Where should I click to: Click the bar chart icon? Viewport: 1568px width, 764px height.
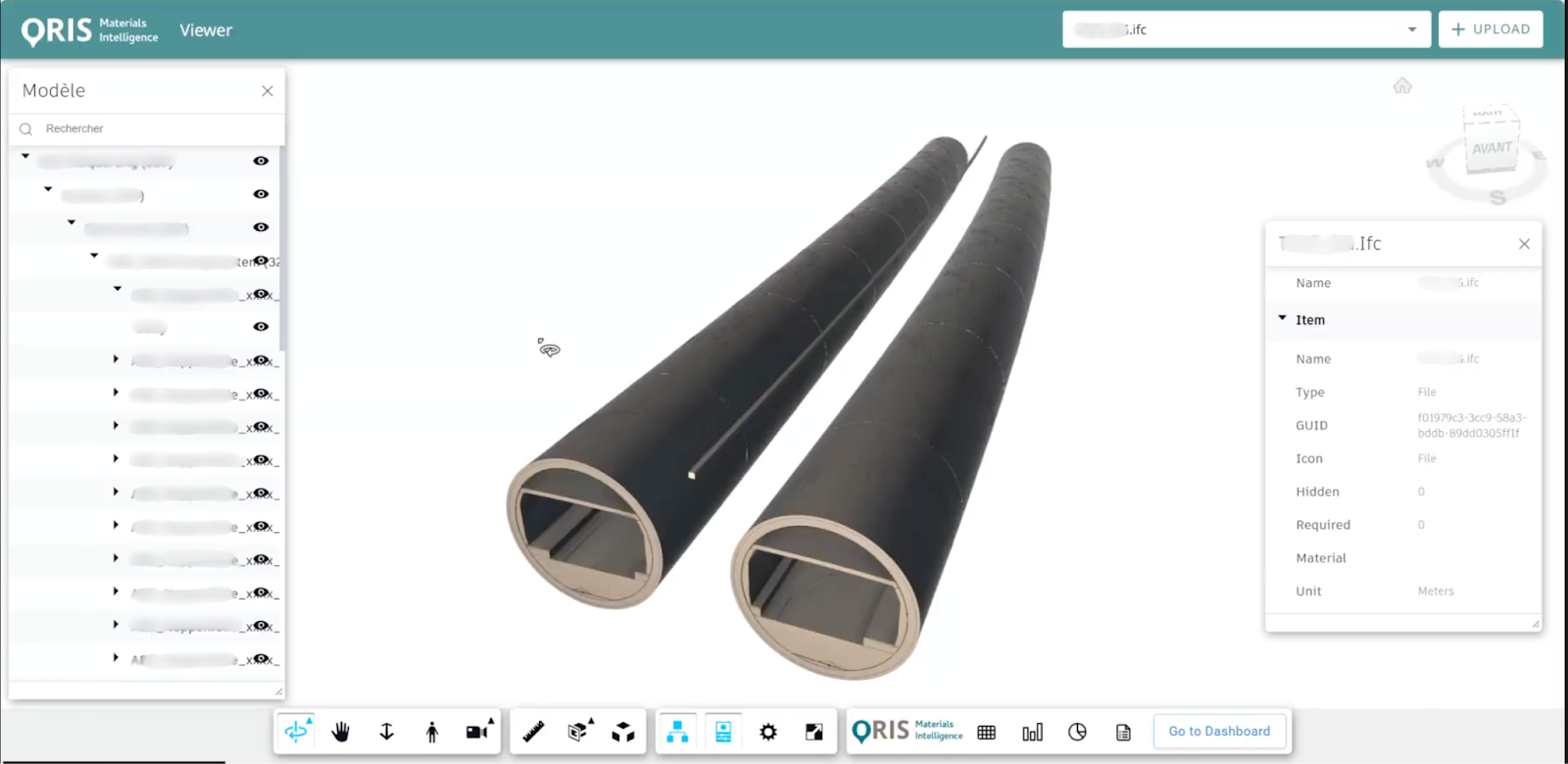[x=1032, y=732]
